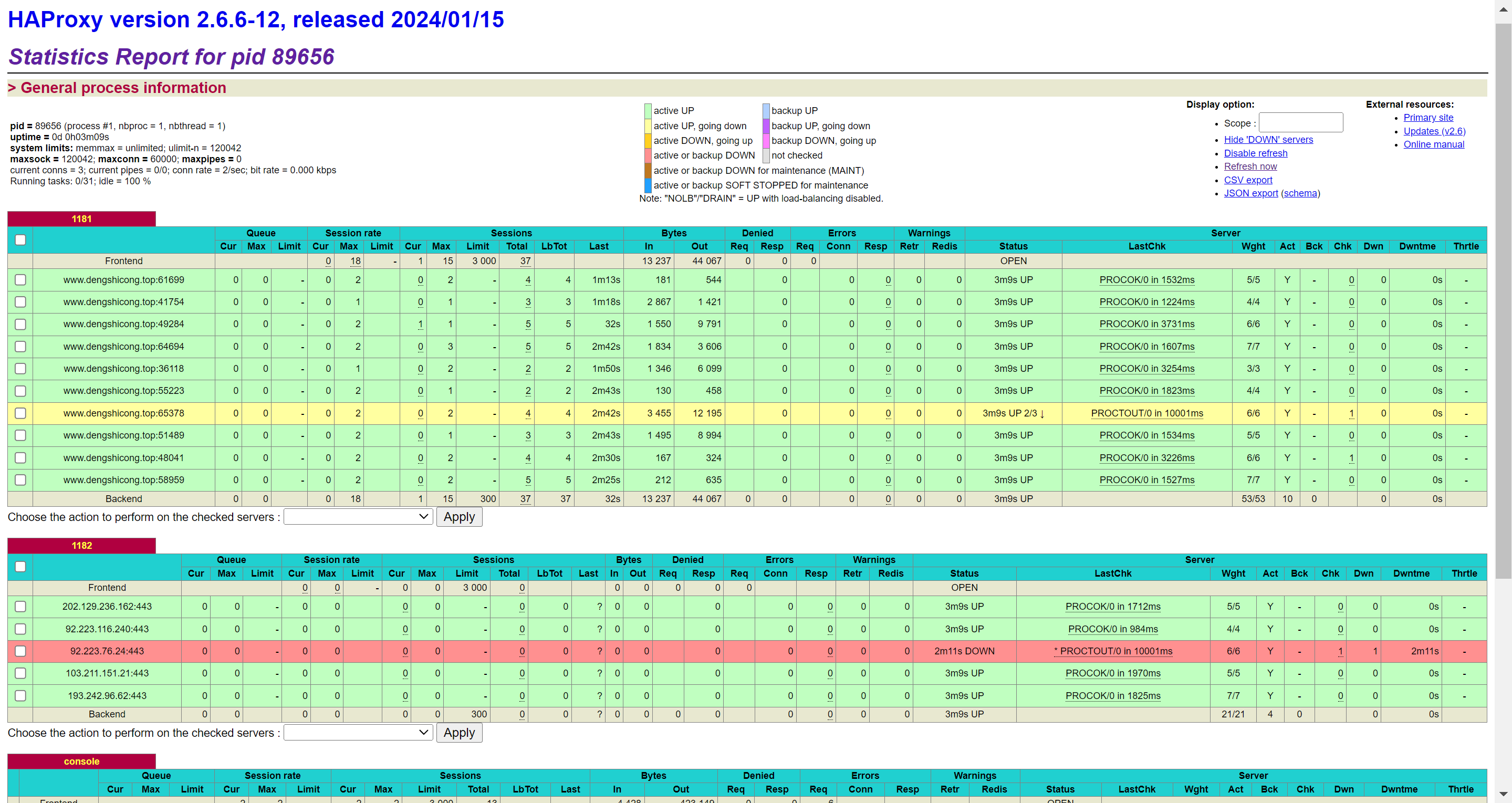The width and height of the screenshot is (1512, 803).
Task: Select checkbox for server 92.223.76.24:443
Action: [x=20, y=651]
